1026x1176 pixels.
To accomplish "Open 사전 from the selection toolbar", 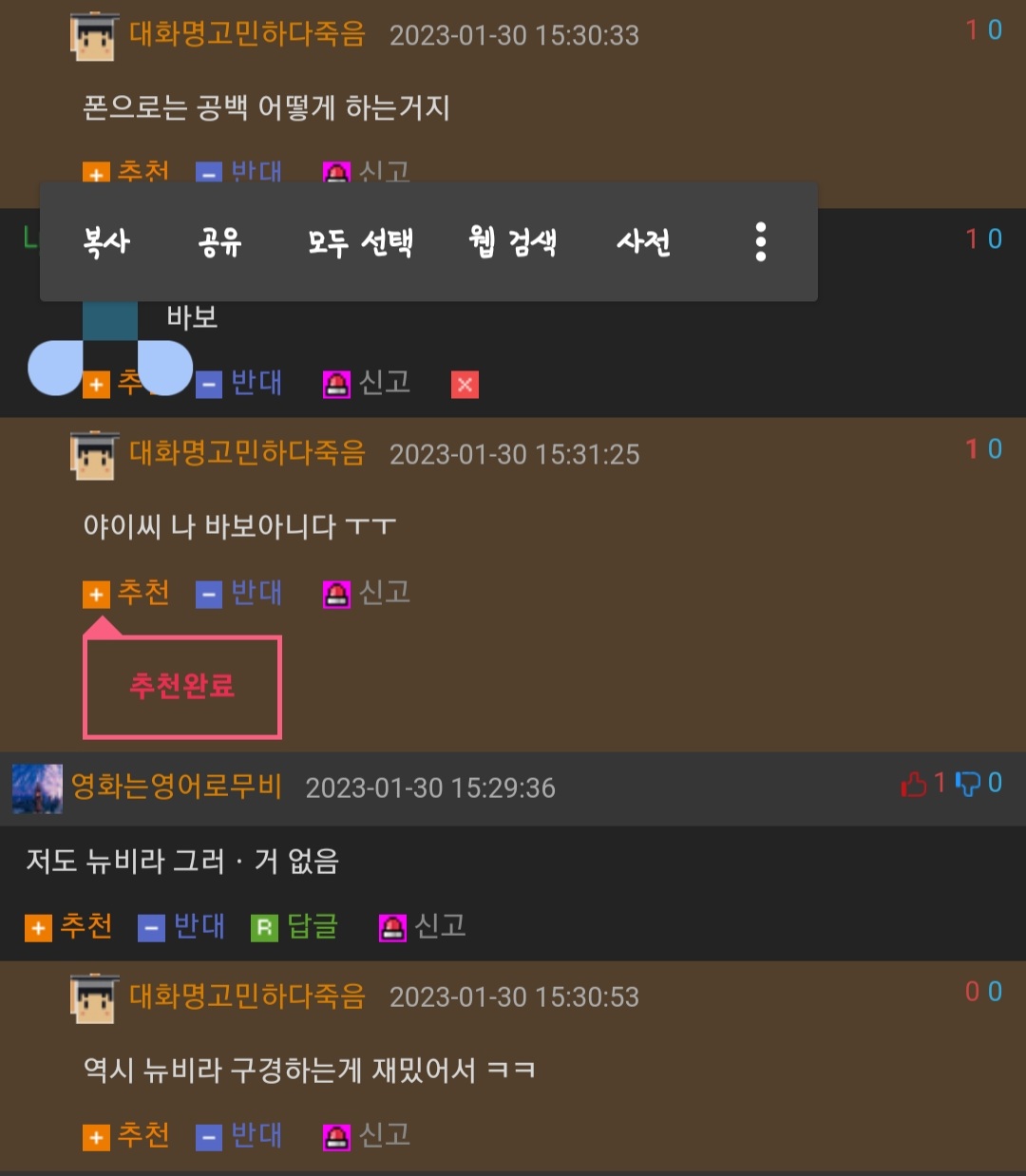I will coord(643,242).
